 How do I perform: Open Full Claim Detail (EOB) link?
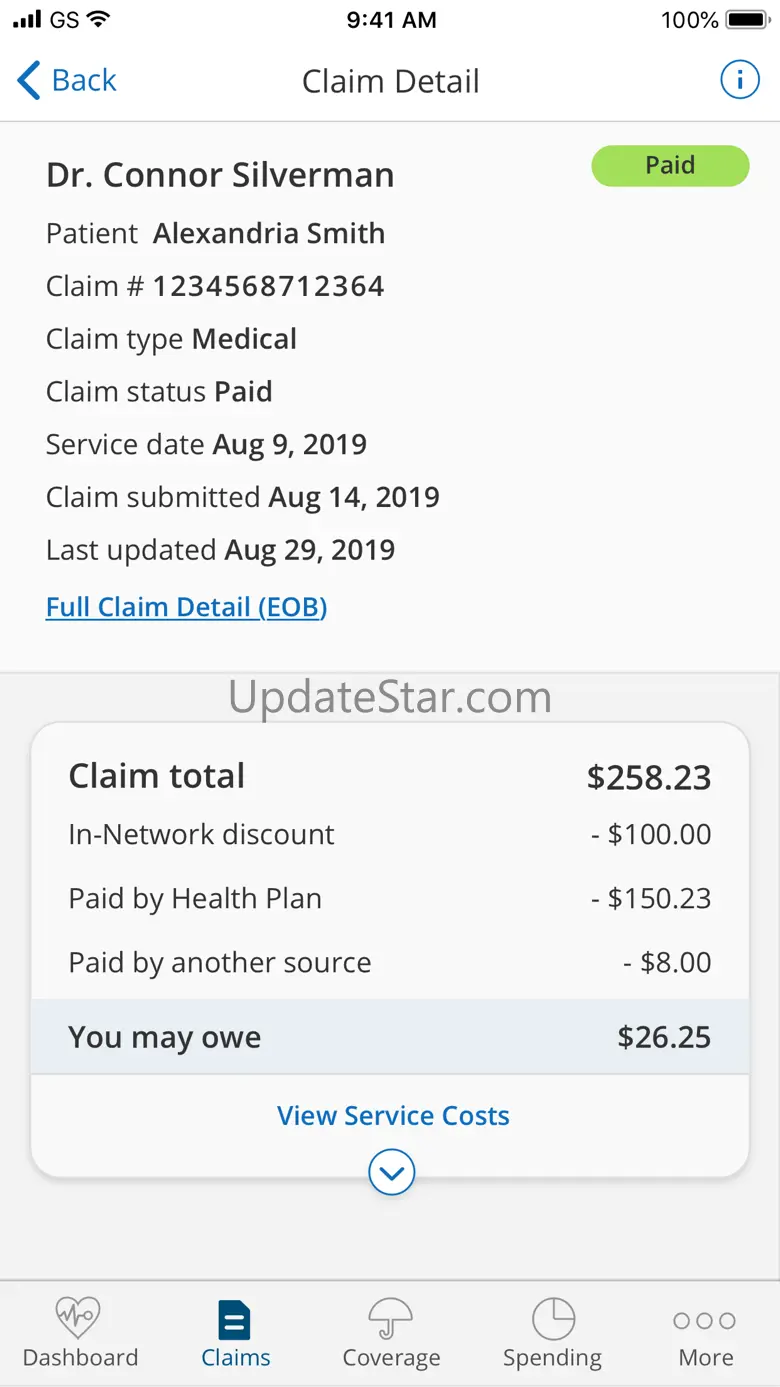point(187,607)
